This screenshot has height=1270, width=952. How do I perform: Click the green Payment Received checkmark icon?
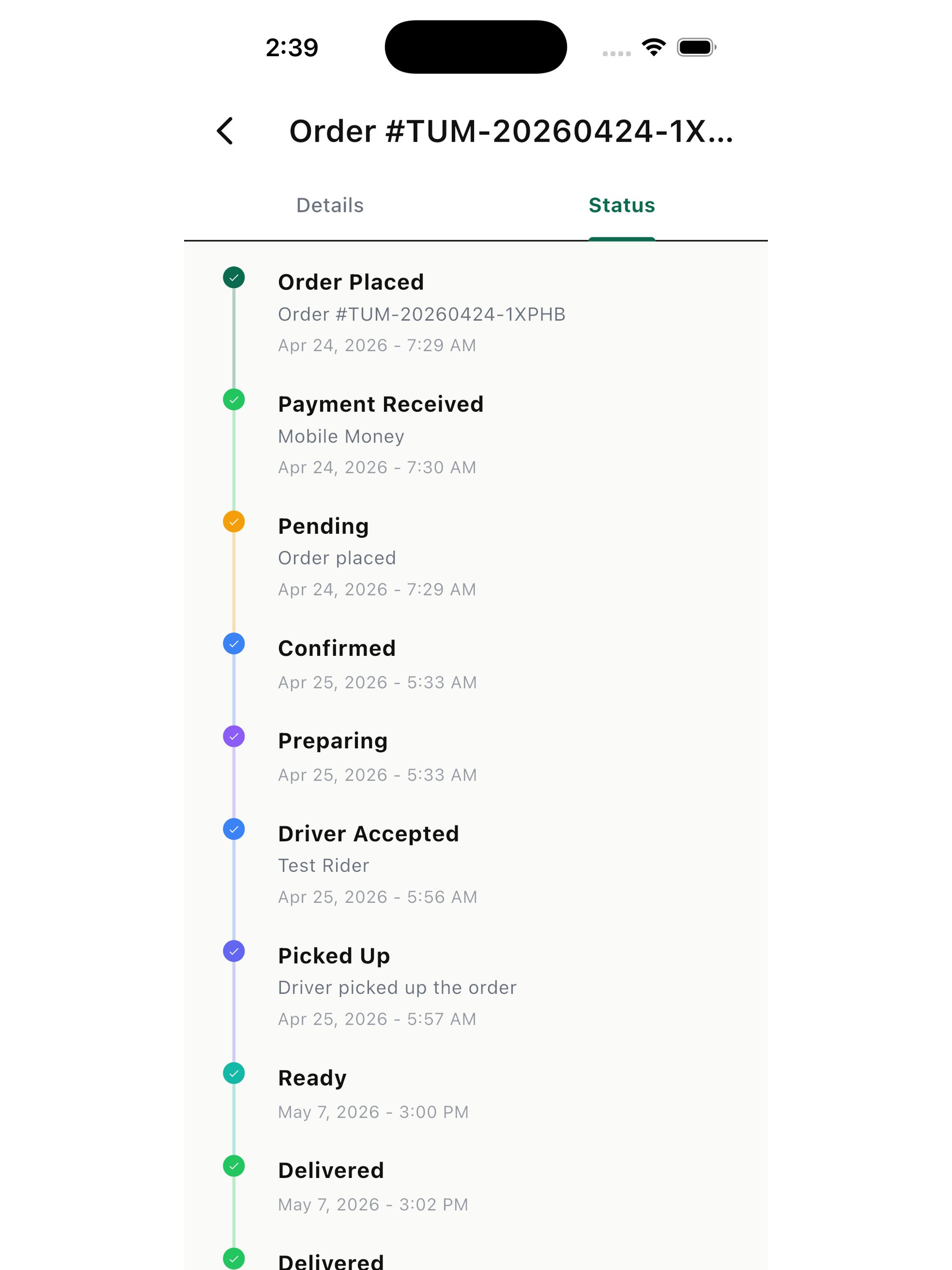(234, 400)
